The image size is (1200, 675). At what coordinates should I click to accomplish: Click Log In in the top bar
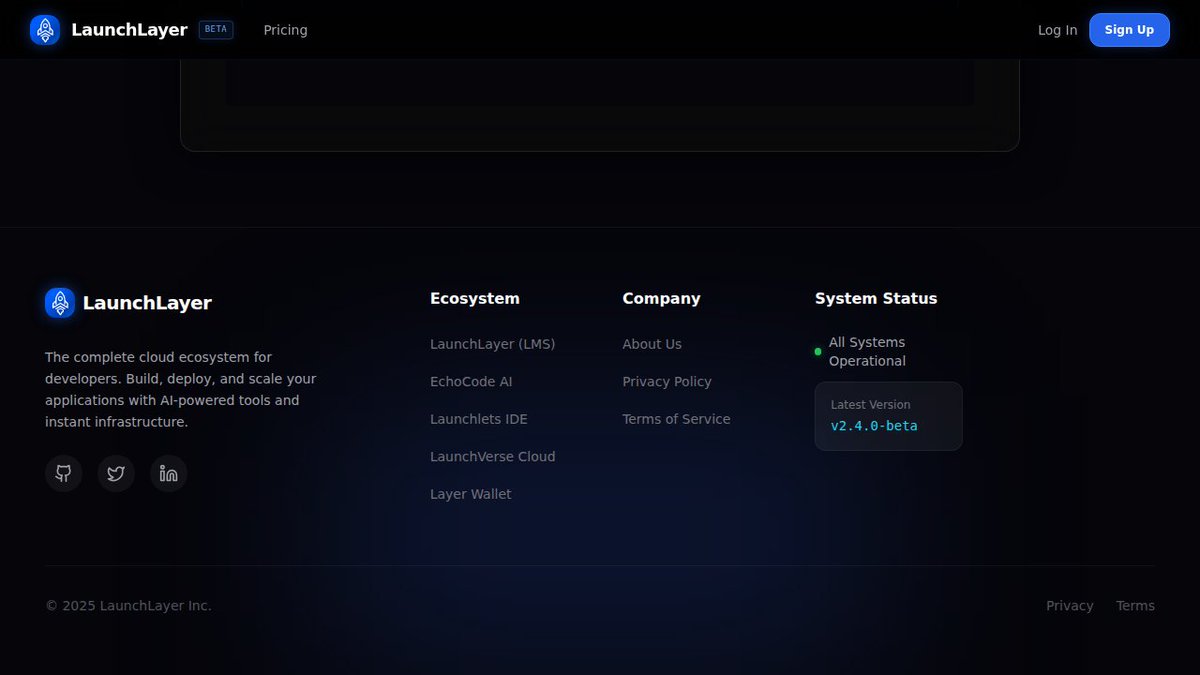(x=1057, y=30)
